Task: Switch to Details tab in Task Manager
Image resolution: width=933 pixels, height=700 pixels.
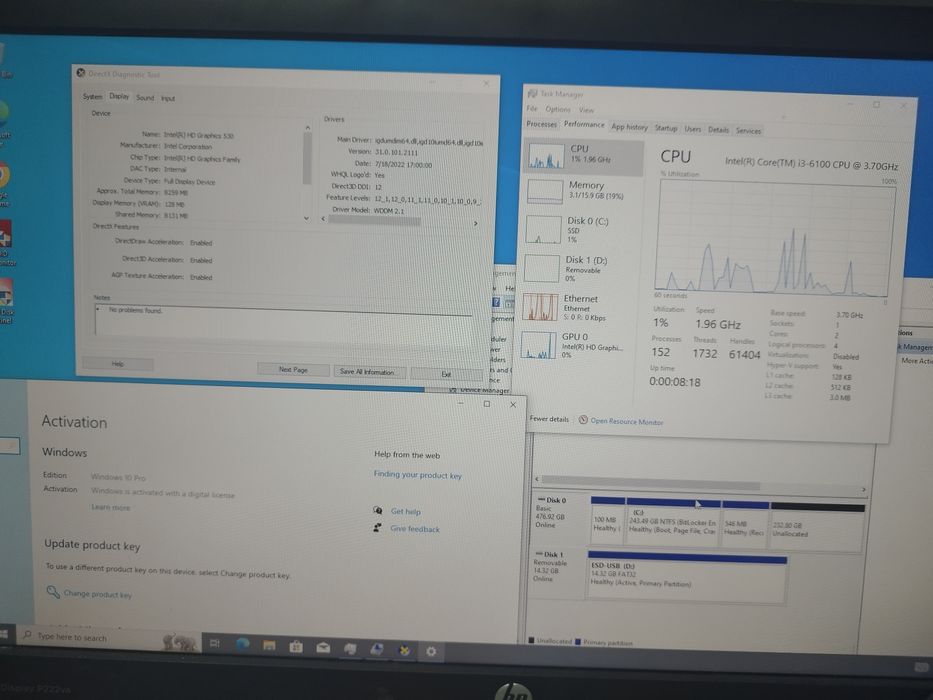Action: (x=718, y=129)
